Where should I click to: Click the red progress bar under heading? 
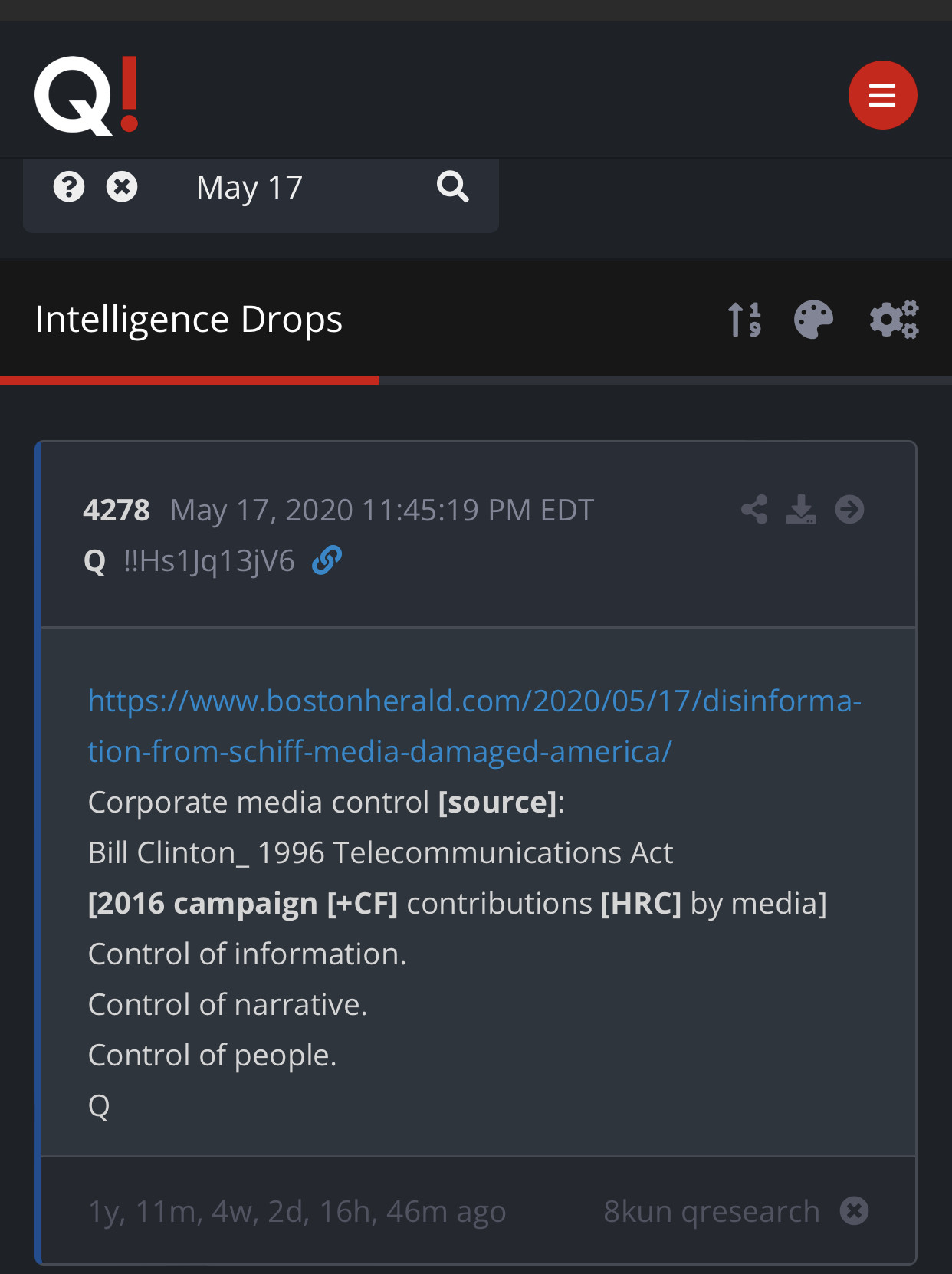[189, 380]
